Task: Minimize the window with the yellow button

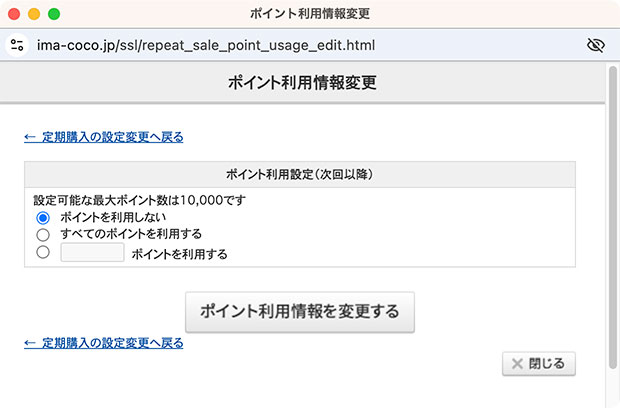Action: click(34, 14)
